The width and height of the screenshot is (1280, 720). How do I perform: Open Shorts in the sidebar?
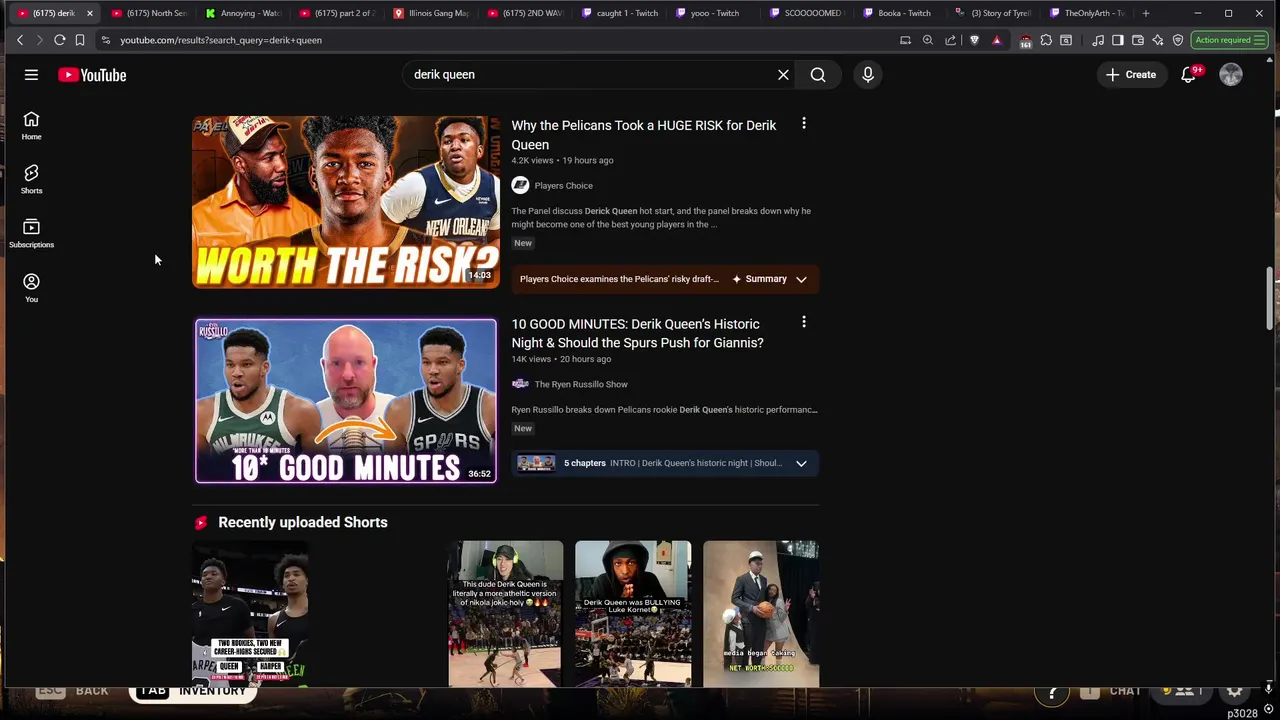point(31,179)
